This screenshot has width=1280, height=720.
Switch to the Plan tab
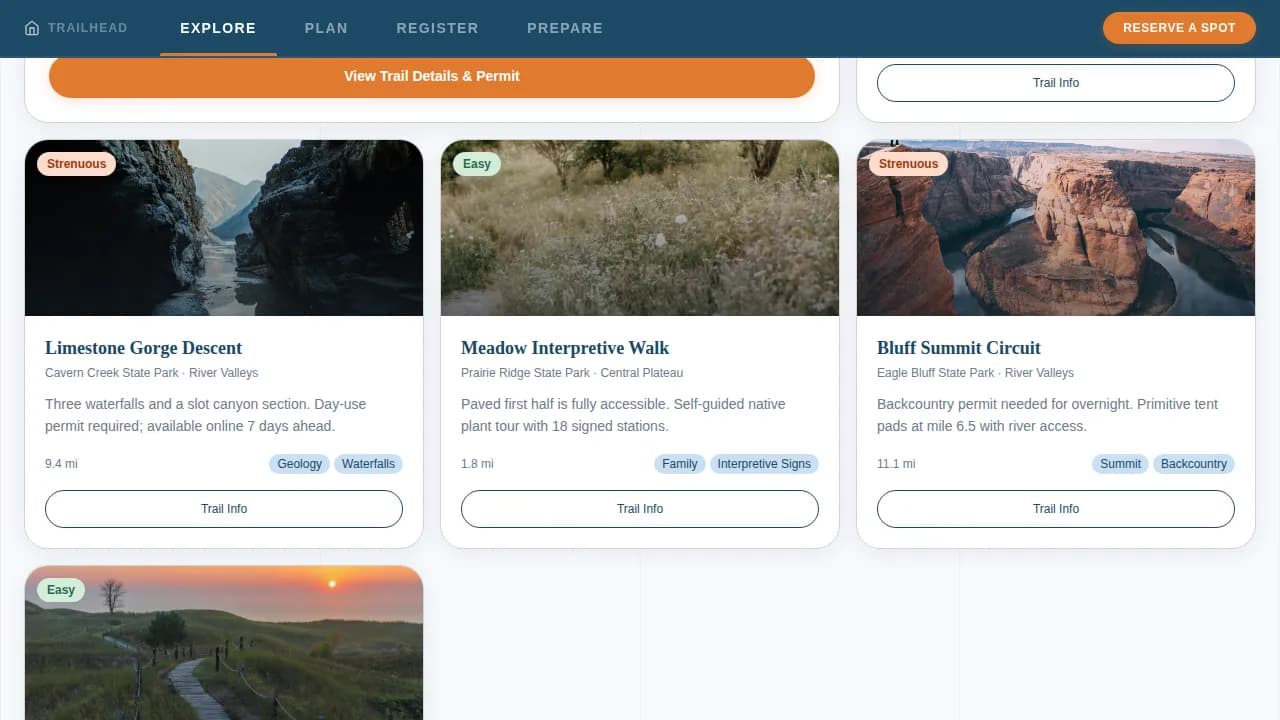coord(326,28)
